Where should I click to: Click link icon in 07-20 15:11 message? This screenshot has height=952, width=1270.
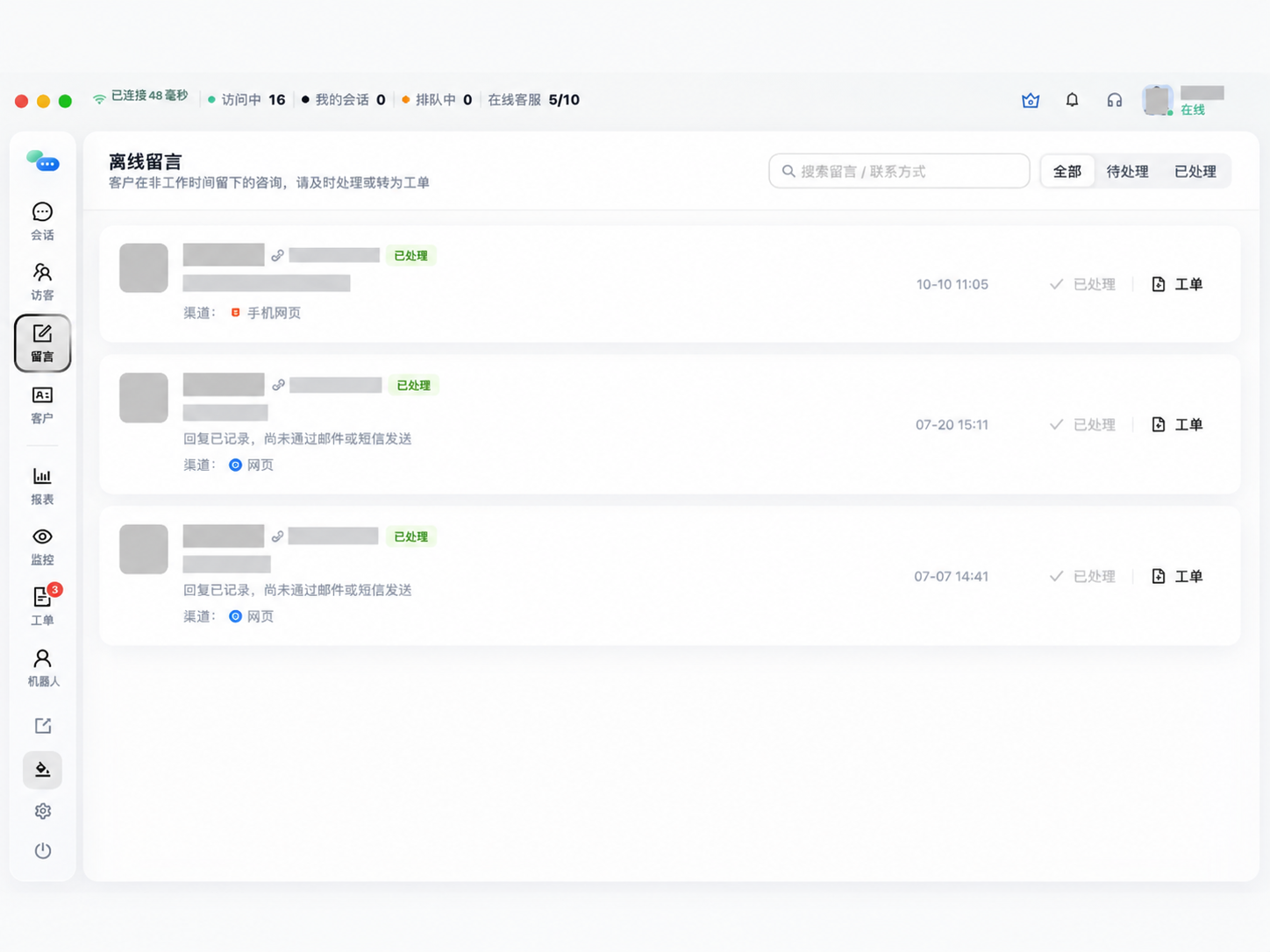point(278,385)
